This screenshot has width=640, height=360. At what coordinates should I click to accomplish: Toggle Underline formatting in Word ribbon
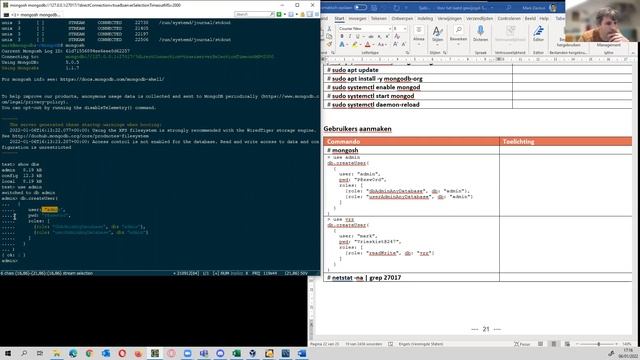point(358,37)
